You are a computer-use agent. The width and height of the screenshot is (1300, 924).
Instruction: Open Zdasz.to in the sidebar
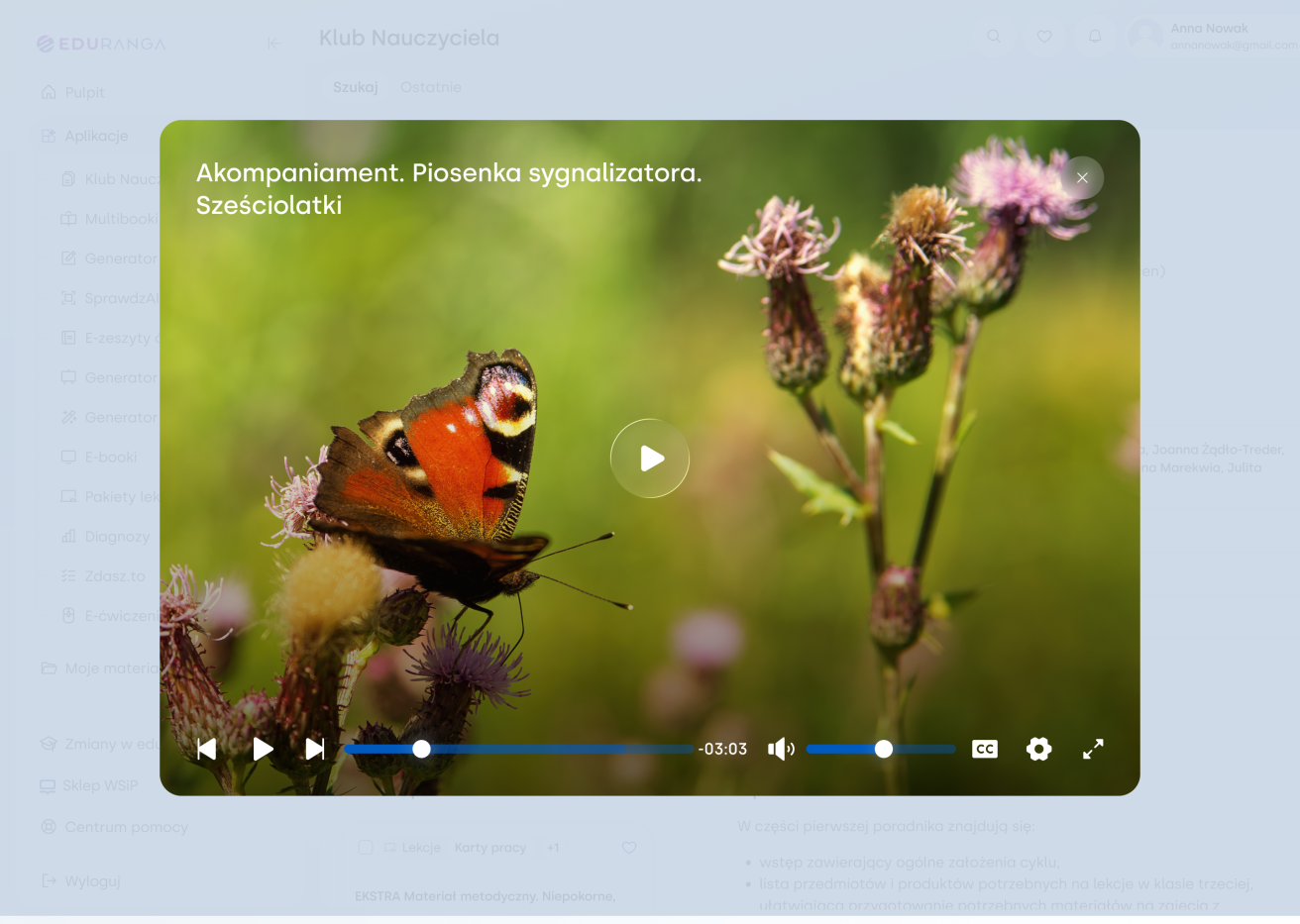(103, 575)
